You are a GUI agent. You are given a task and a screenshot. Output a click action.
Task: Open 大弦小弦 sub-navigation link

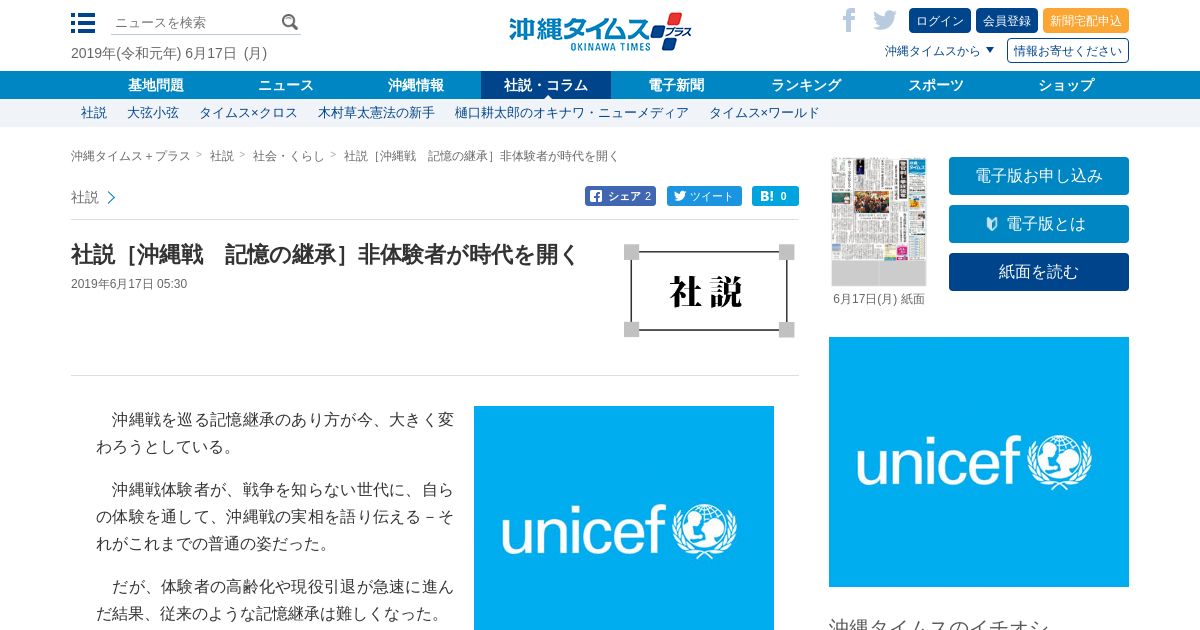pos(153,113)
